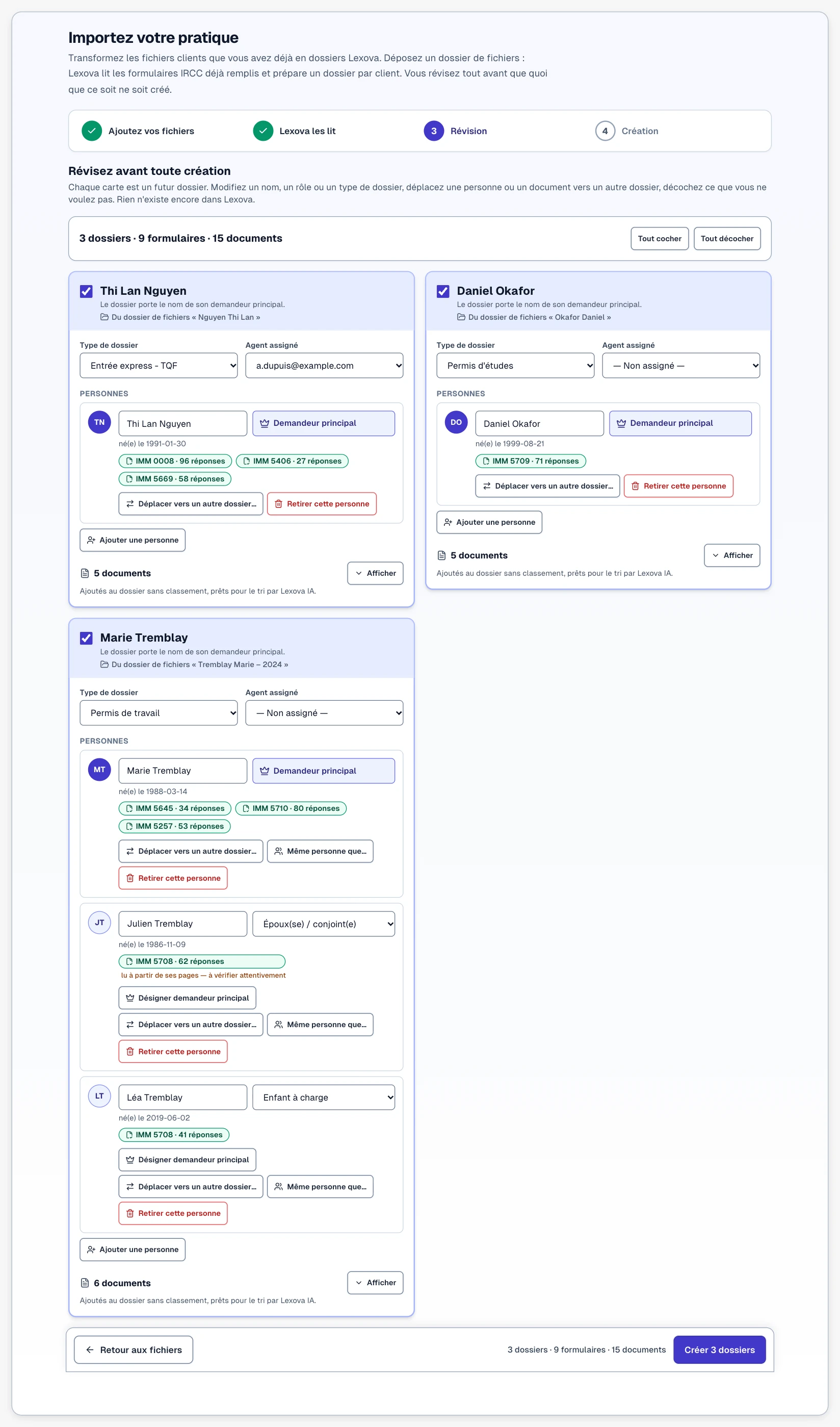
Task: Click Retirer cette personne for Daniel Okafor
Action: 679,486
